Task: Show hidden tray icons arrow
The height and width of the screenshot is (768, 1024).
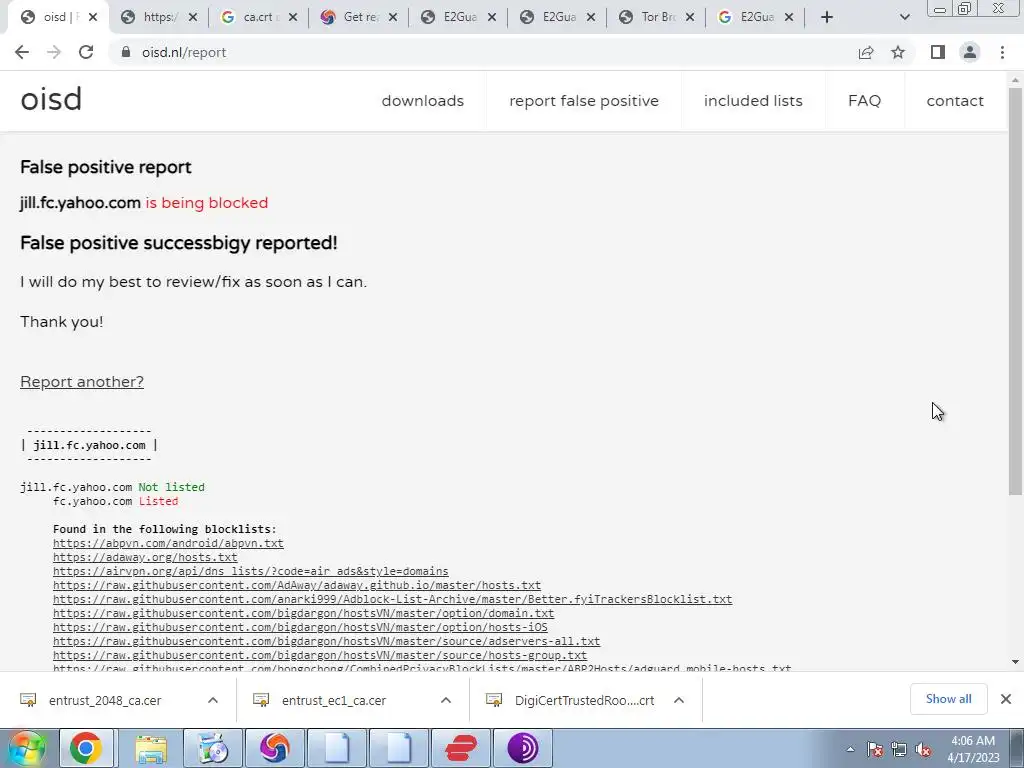Action: click(850, 749)
